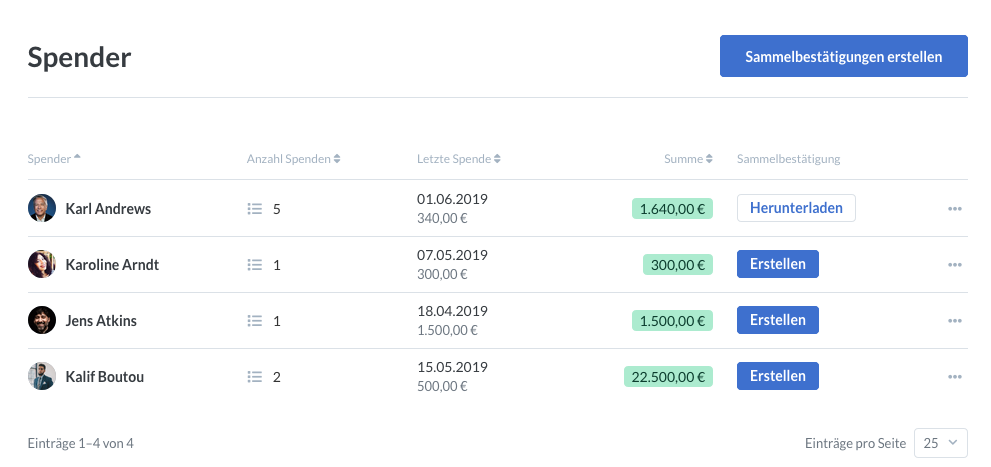The height and width of the screenshot is (467, 991).
Task: Open more options for Karoline Arndt row
Action: [x=954, y=265]
